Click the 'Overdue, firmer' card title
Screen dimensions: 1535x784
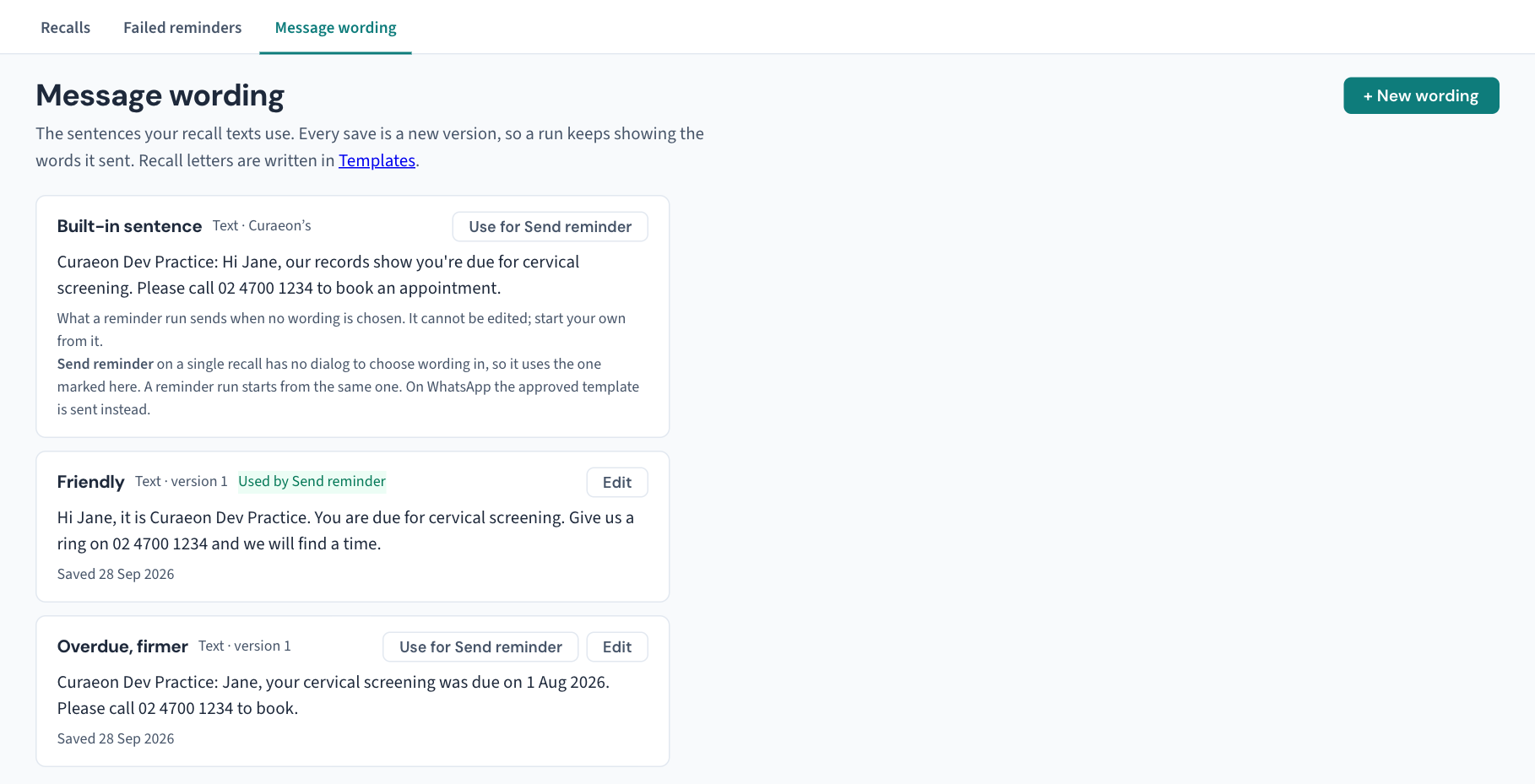point(122,646)
